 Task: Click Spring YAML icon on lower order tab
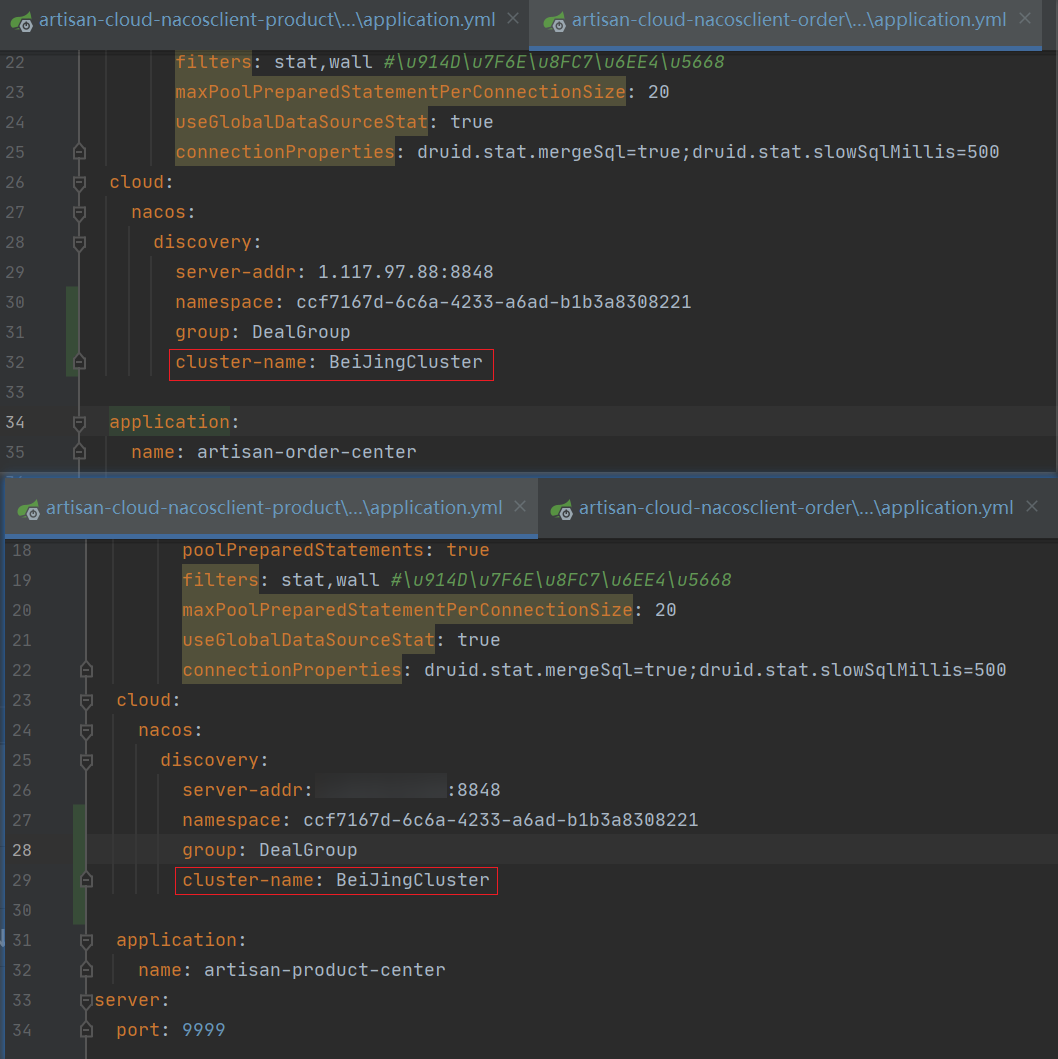point(561,510)
